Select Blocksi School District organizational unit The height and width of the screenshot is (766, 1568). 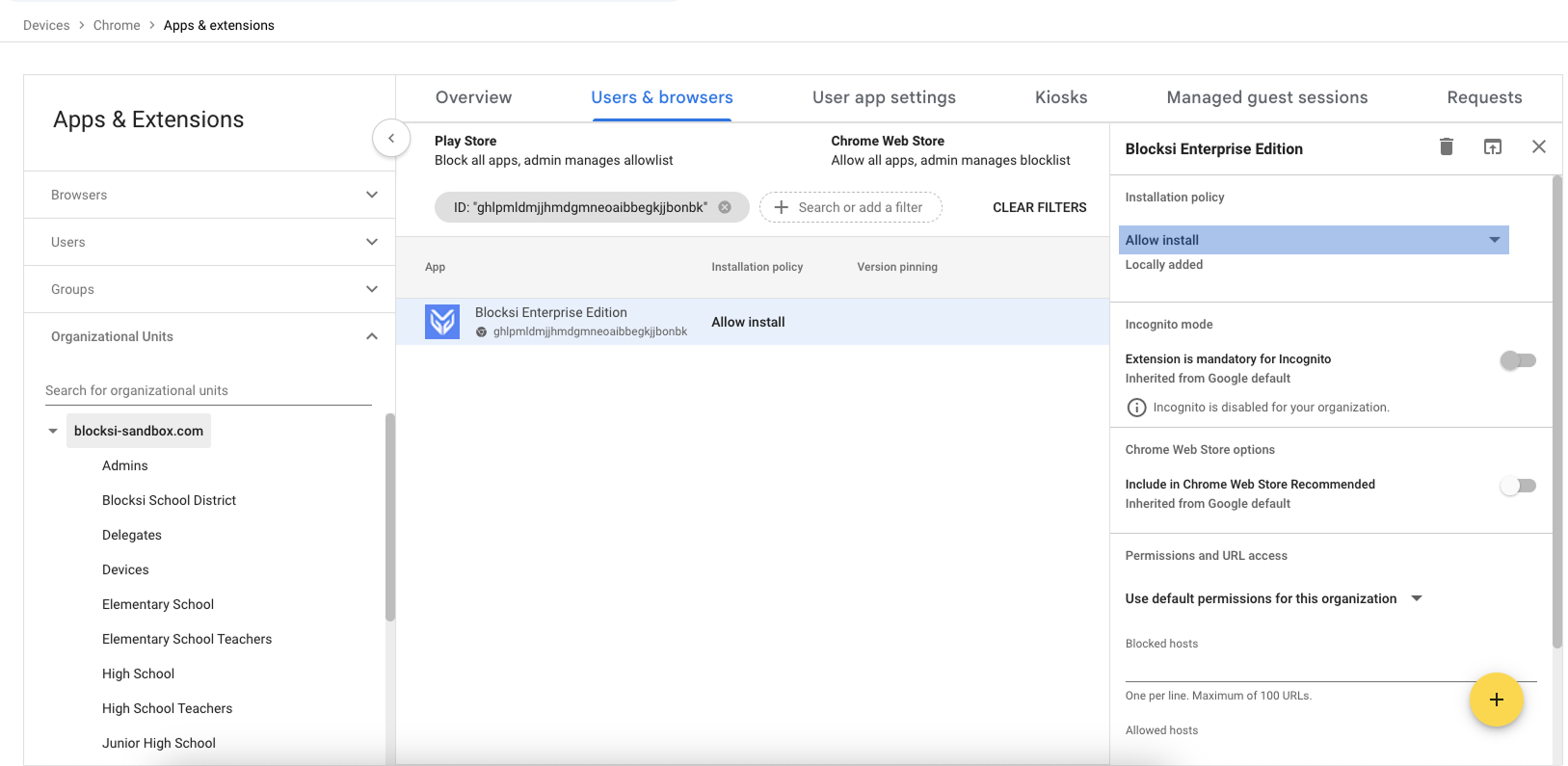(x=170, y=500)
